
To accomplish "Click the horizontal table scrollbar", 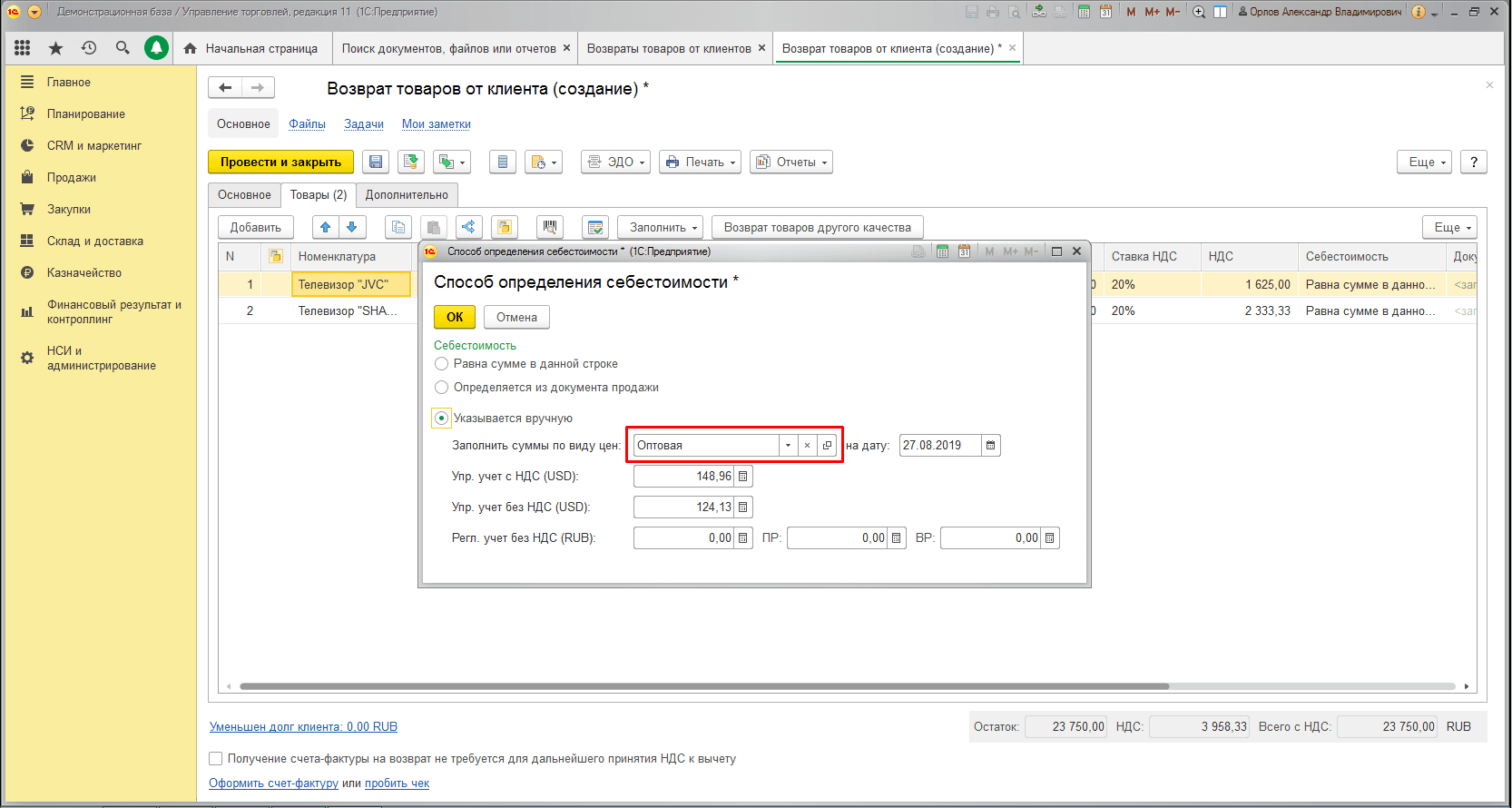I will 704,686.
